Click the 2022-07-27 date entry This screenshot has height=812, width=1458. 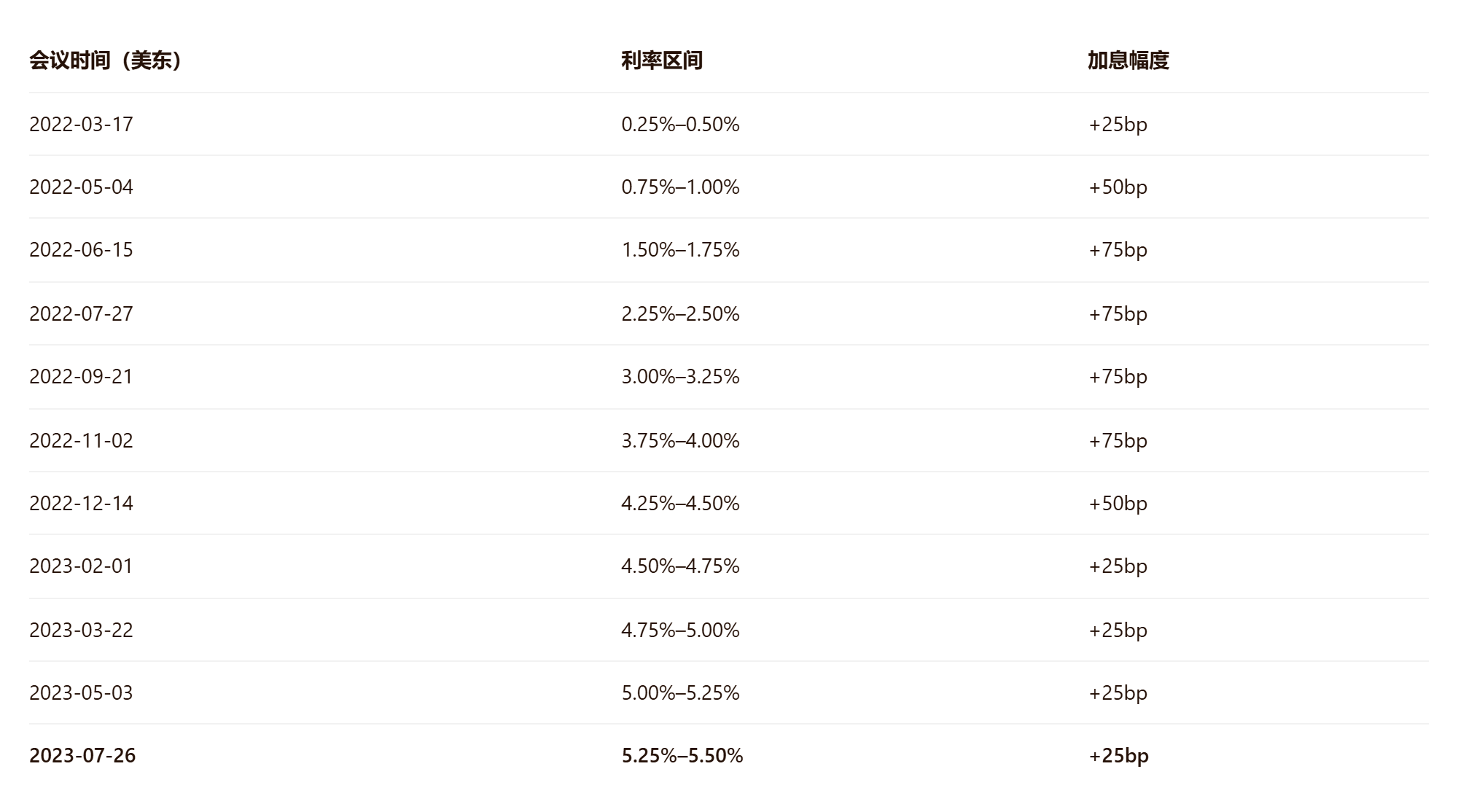pos(82,314)
